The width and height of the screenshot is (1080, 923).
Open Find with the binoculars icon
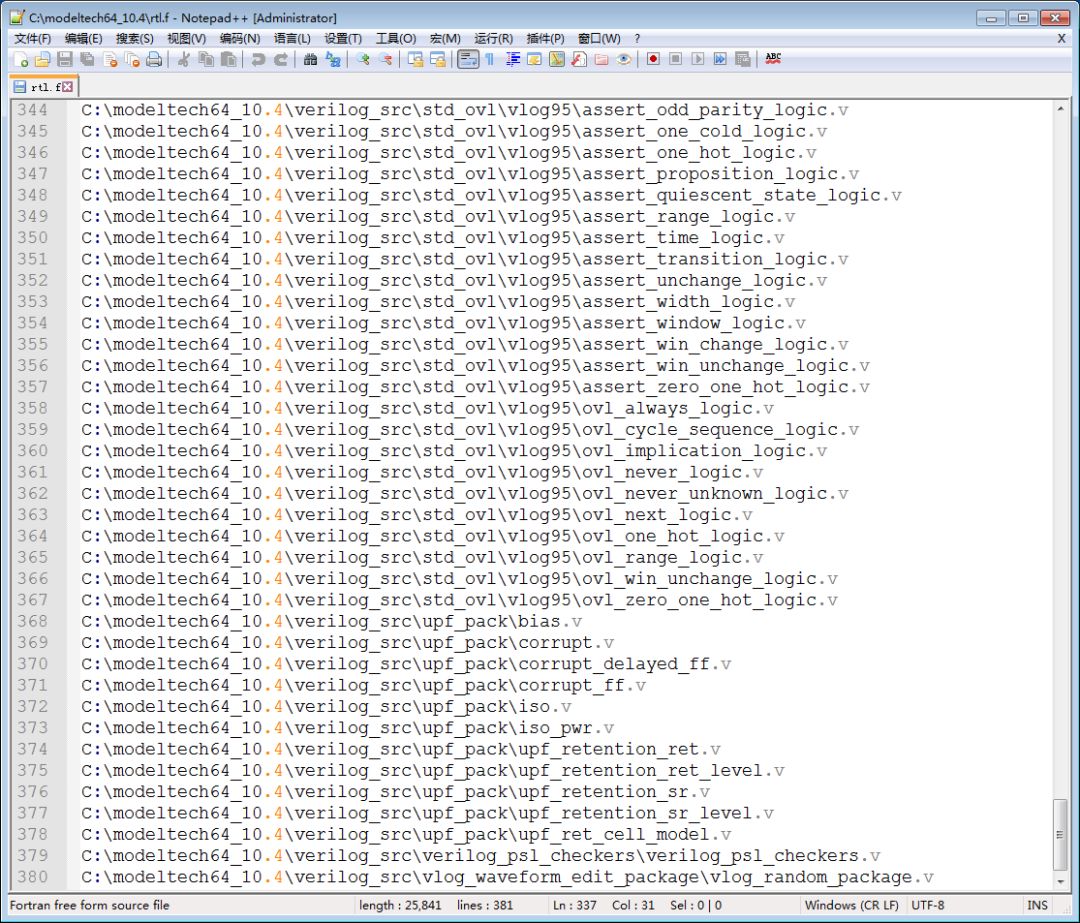click(x=310, y=60)
